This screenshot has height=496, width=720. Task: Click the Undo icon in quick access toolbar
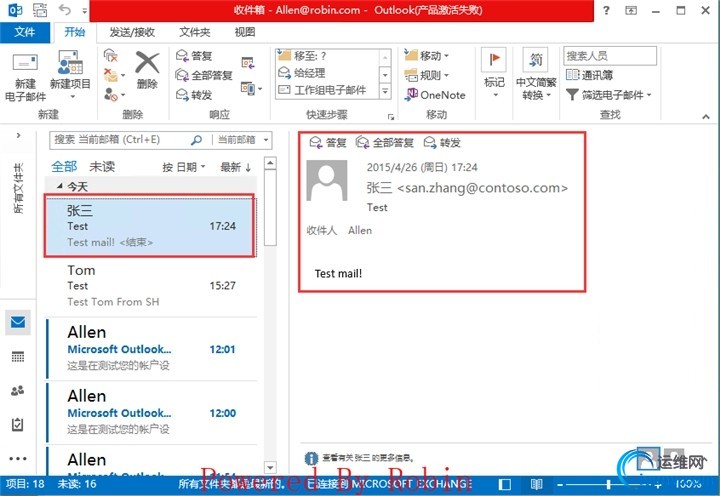tap(65, 10)
